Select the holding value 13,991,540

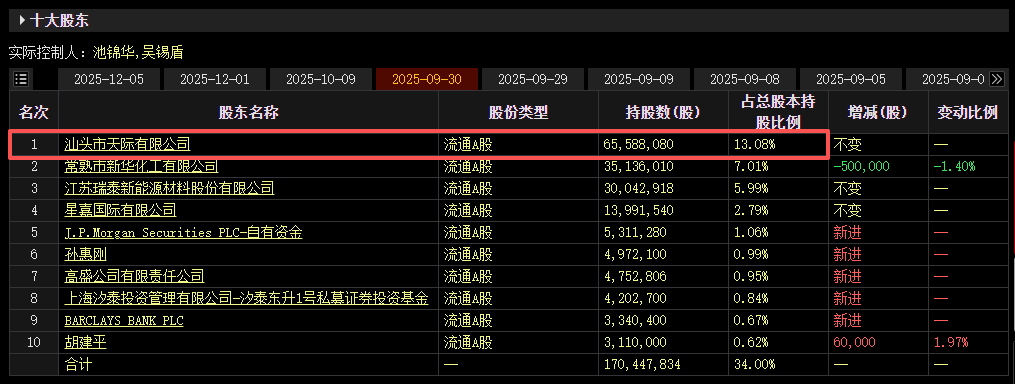[639, 210]
